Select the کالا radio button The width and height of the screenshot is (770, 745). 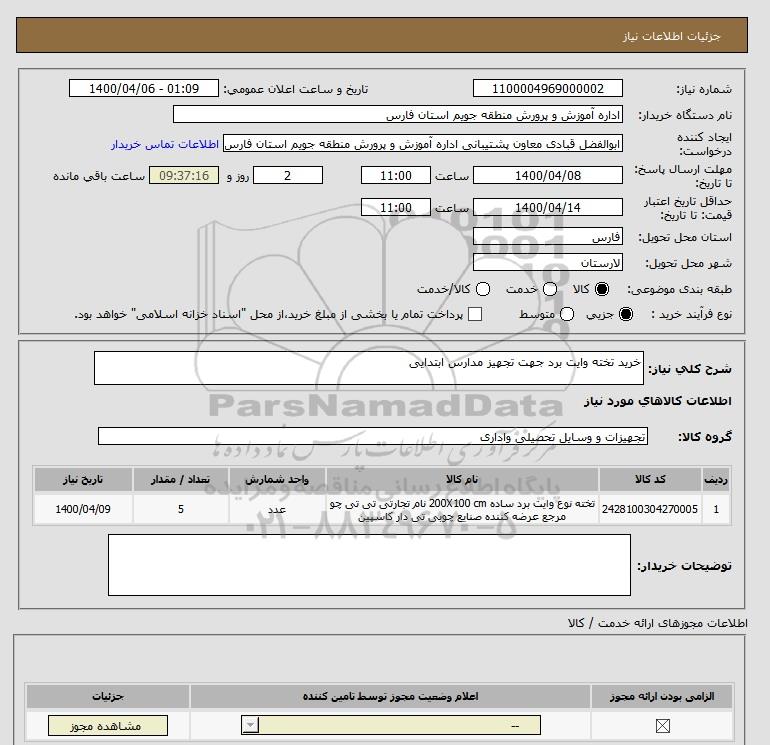coord(602,289)
